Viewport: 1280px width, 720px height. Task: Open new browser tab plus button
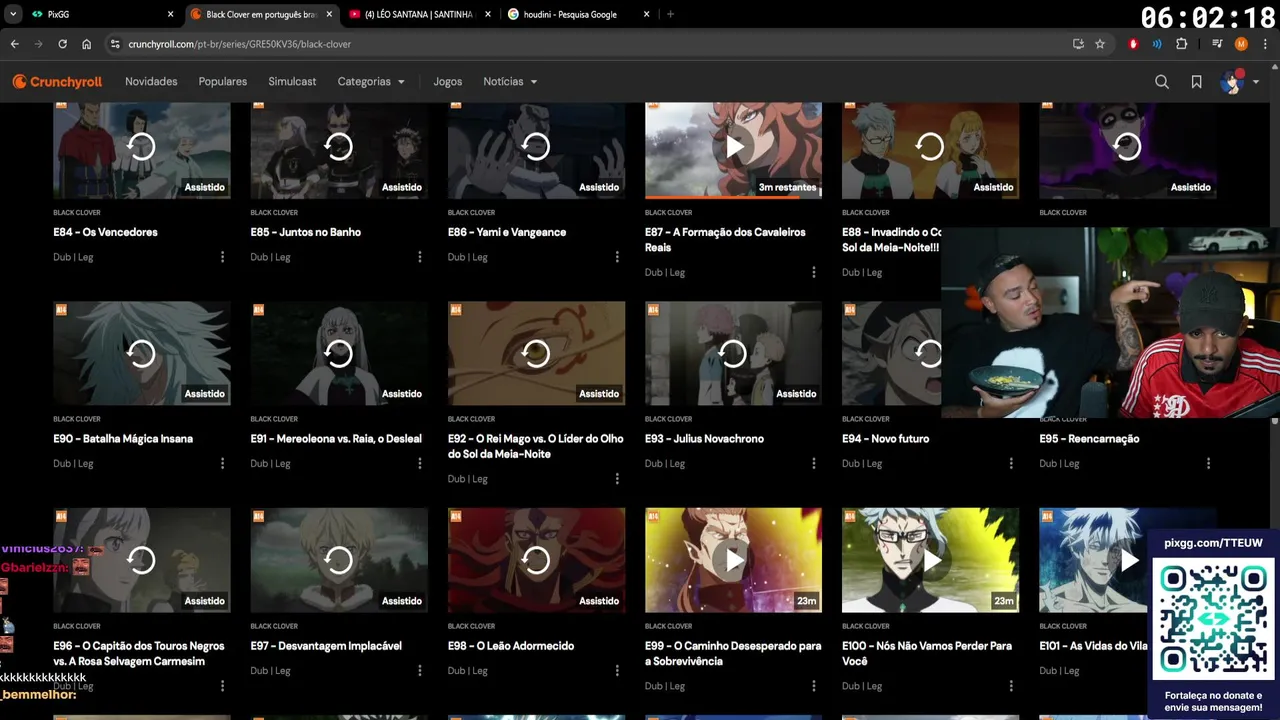(x=670, y=14)
